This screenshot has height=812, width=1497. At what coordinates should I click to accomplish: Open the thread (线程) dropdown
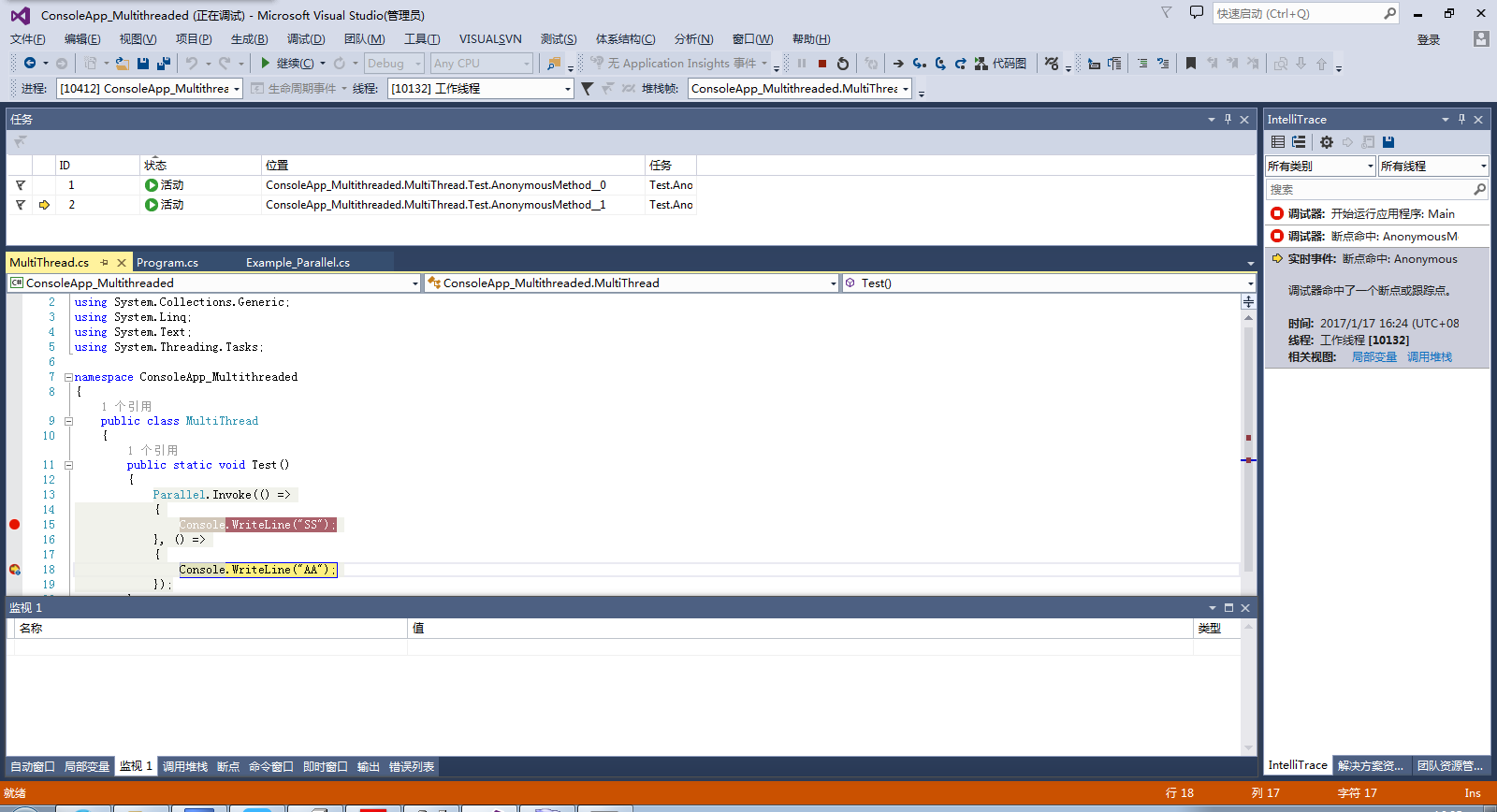481,88
